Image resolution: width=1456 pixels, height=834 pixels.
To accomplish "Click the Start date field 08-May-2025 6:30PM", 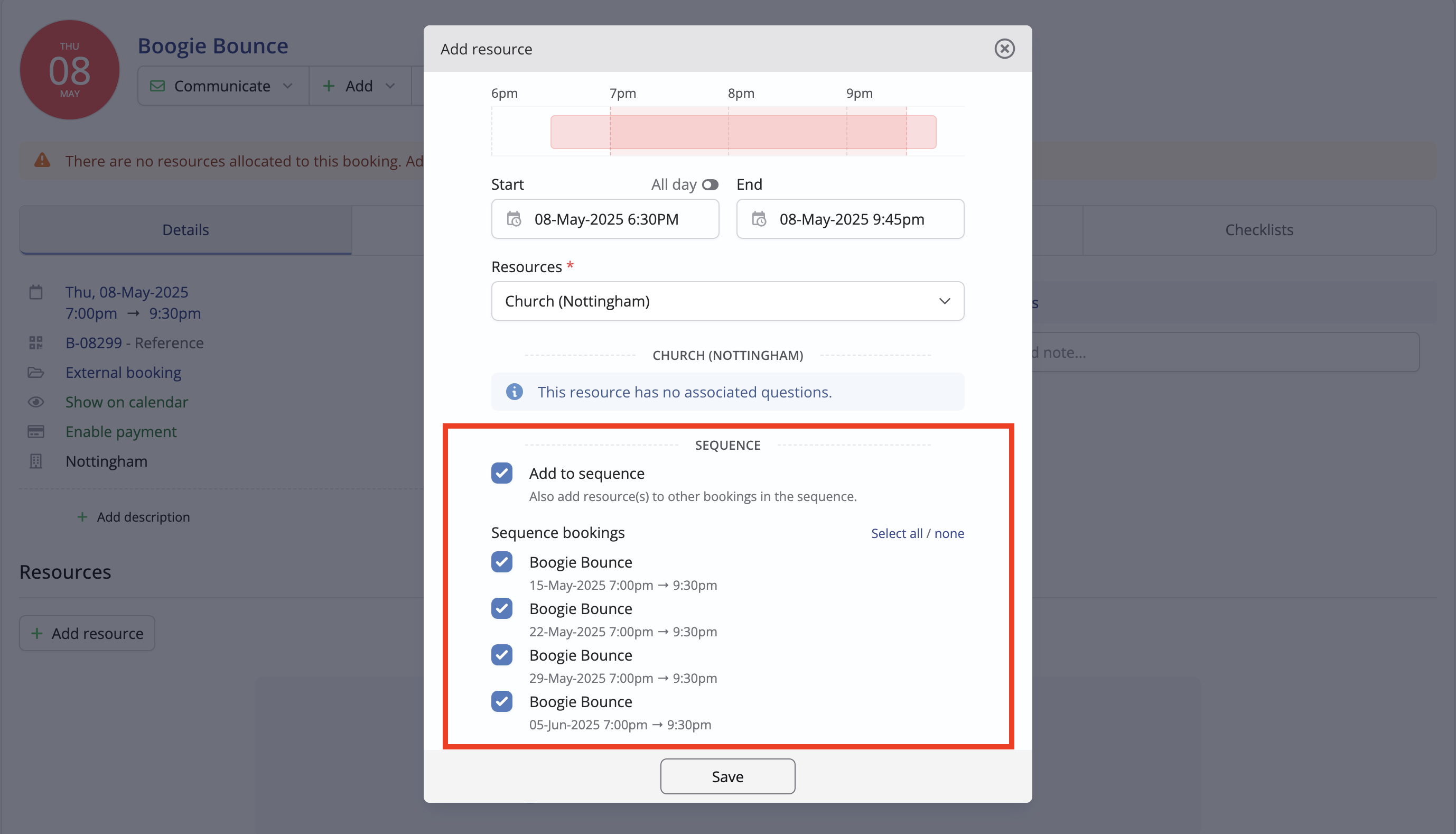I will click(x=605, y=219).
